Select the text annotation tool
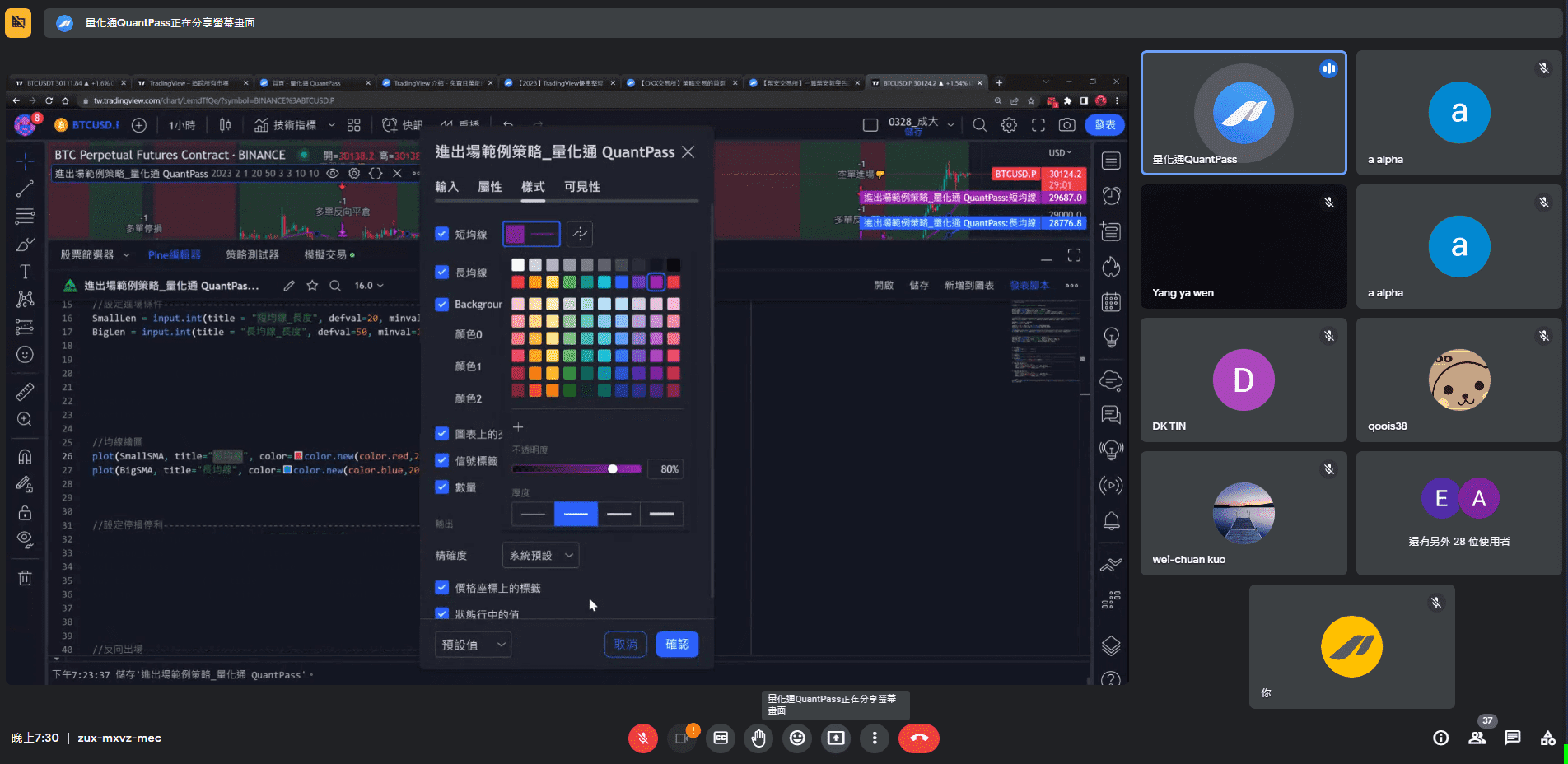 click(25, 272)
